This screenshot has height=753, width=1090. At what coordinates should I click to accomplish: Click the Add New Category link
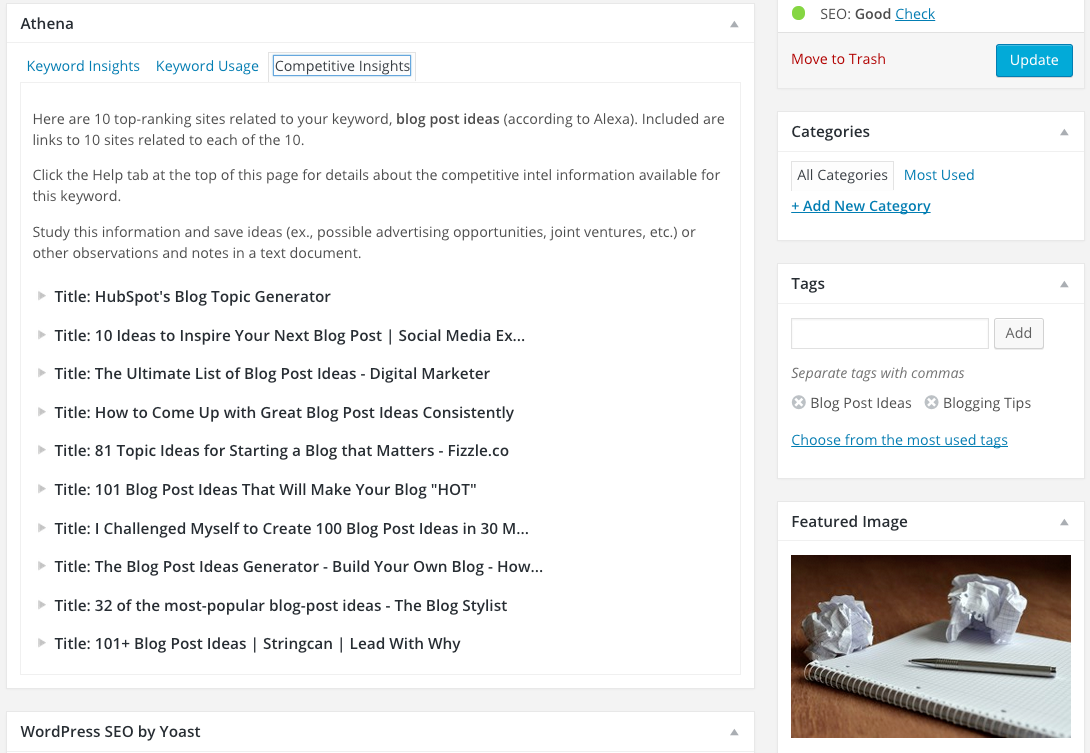(x=860, y=206)
